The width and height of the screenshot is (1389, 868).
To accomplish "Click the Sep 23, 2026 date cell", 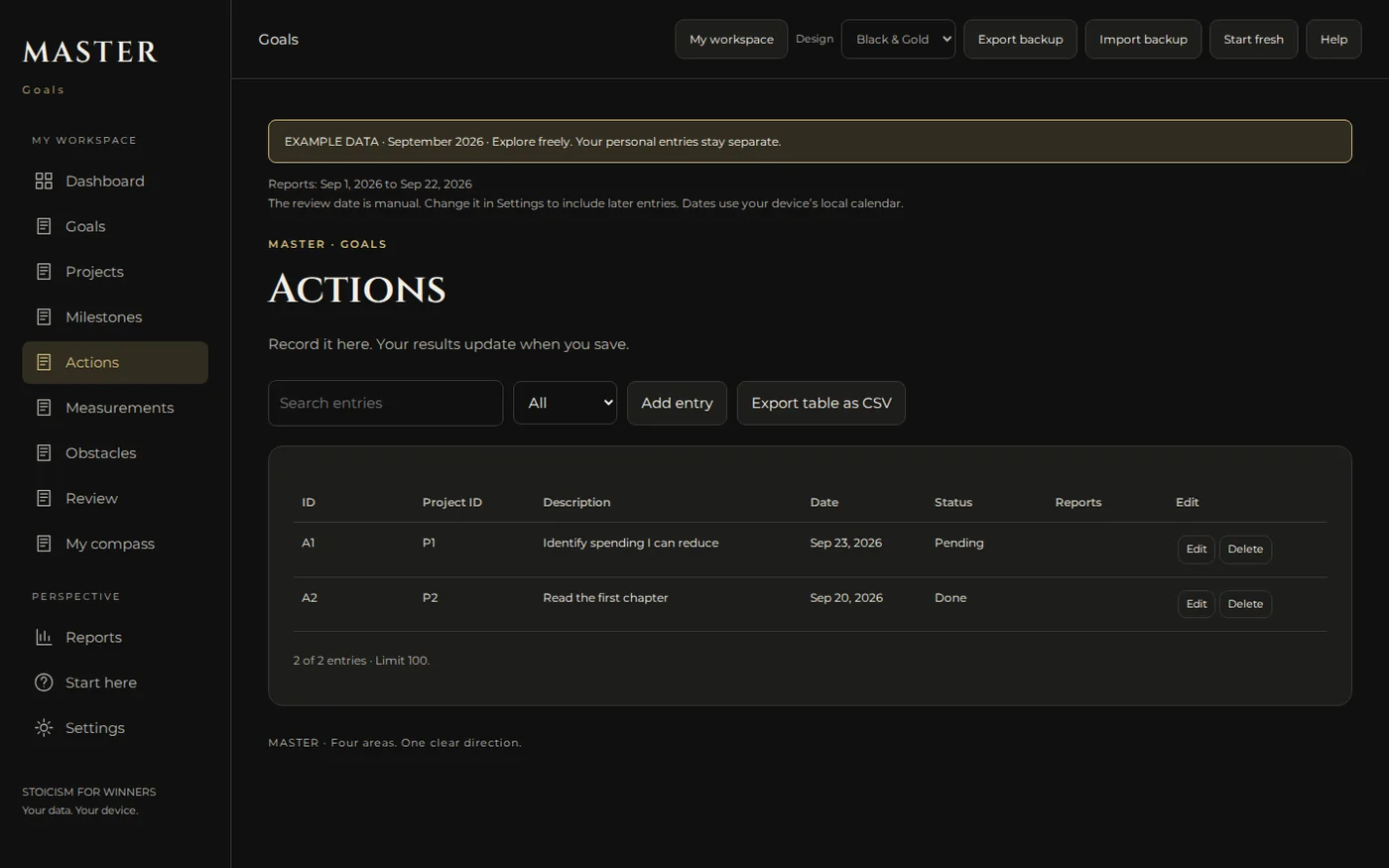I will coord(845,544).
